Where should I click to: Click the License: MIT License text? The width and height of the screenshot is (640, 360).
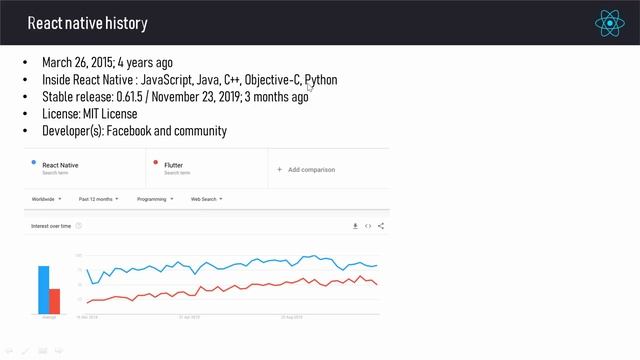(x=90, y=114)
